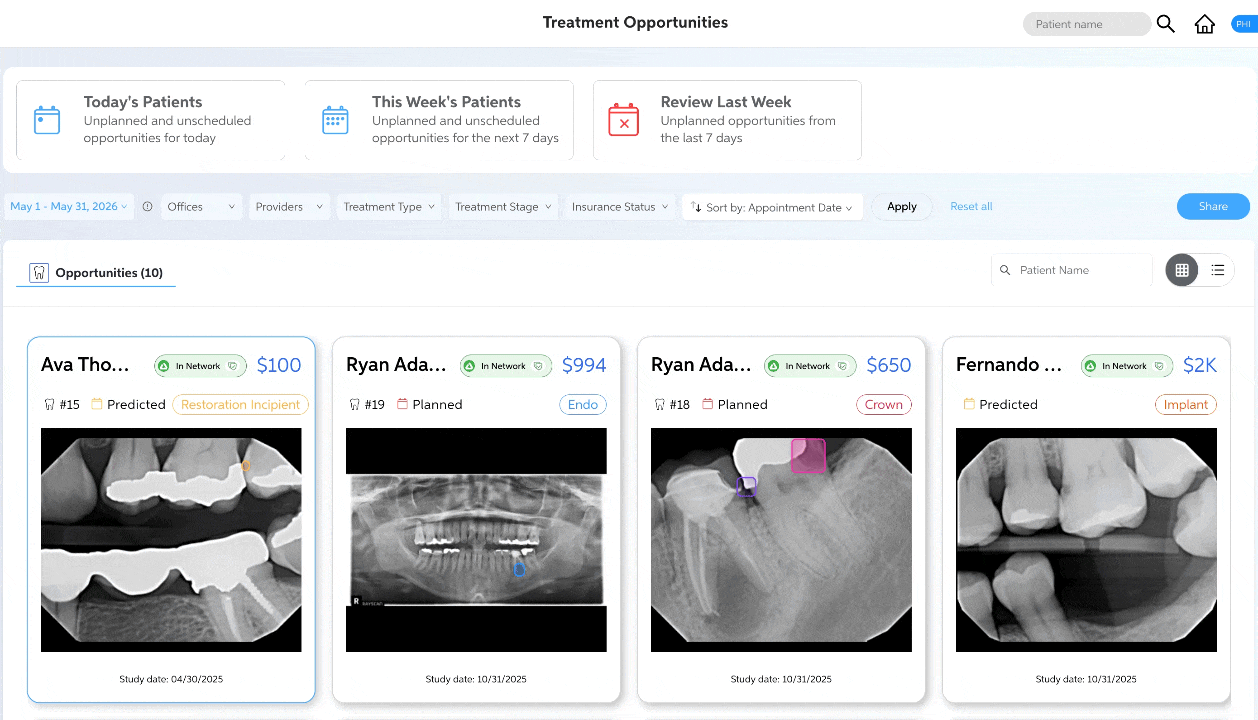Open Fernando's X-ray image
The width and height of the screenshot is (1258, 720).
pyautogui.click(x=1086, y=540)
